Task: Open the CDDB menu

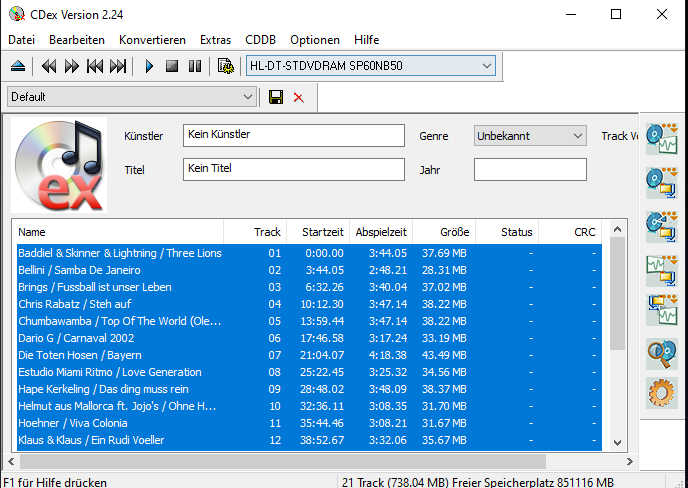Action: click(x=261, y=40)
